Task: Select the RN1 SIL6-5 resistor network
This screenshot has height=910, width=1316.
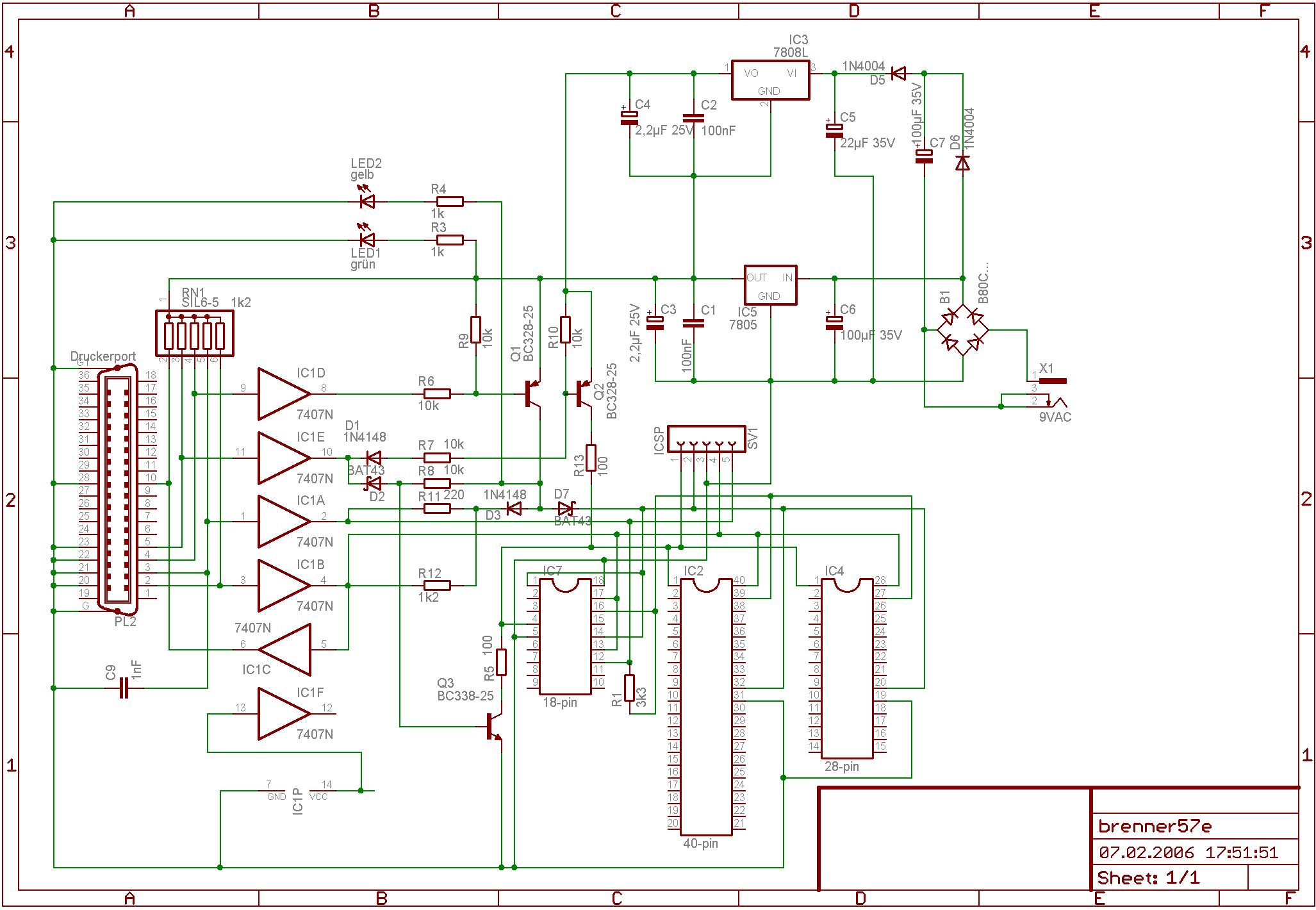Action: coord(194,333)
